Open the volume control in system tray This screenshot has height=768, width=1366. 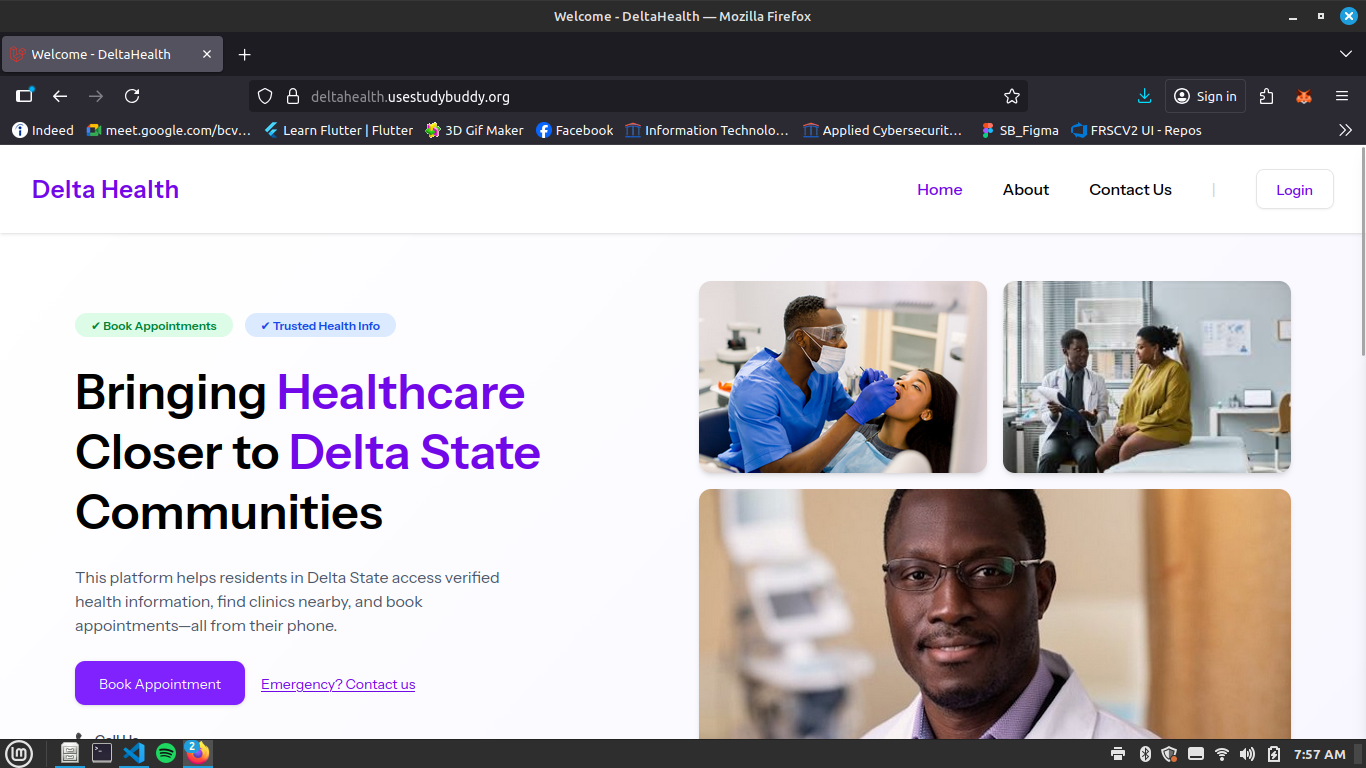click(x=1247, y=754)
